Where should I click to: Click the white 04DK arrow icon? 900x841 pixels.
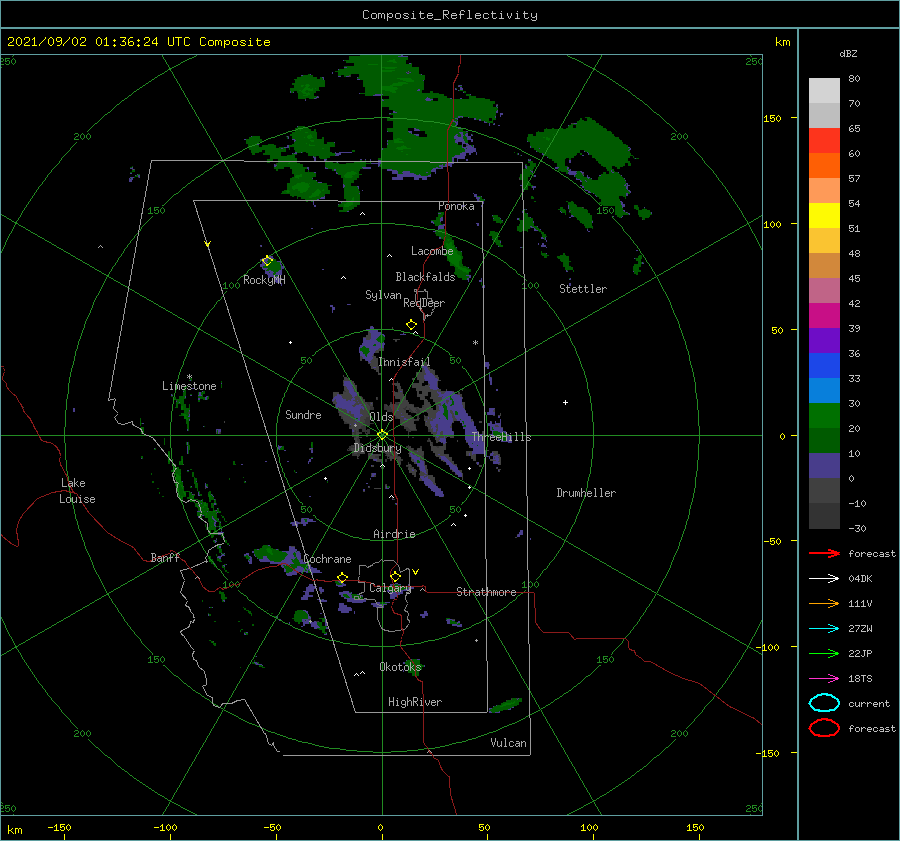824,578
